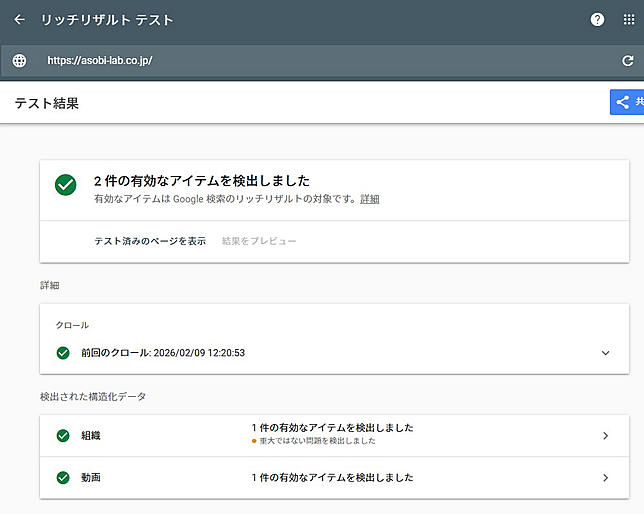Click the globe icon beside URL

pos(19,61)
